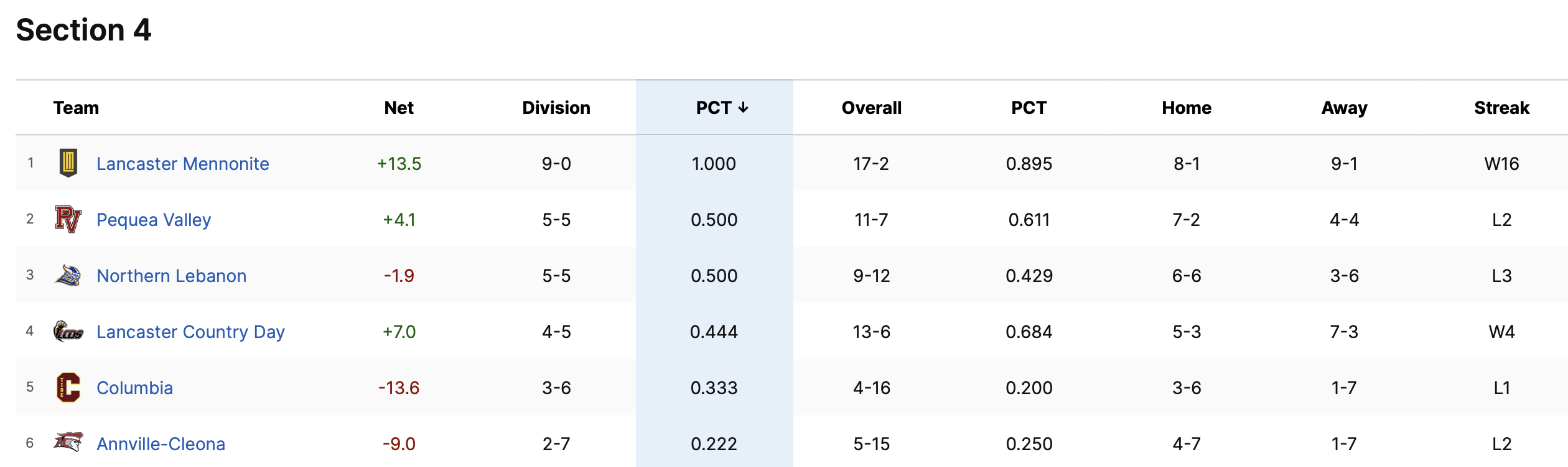Sort by Home record column header

coord(1187,108)
